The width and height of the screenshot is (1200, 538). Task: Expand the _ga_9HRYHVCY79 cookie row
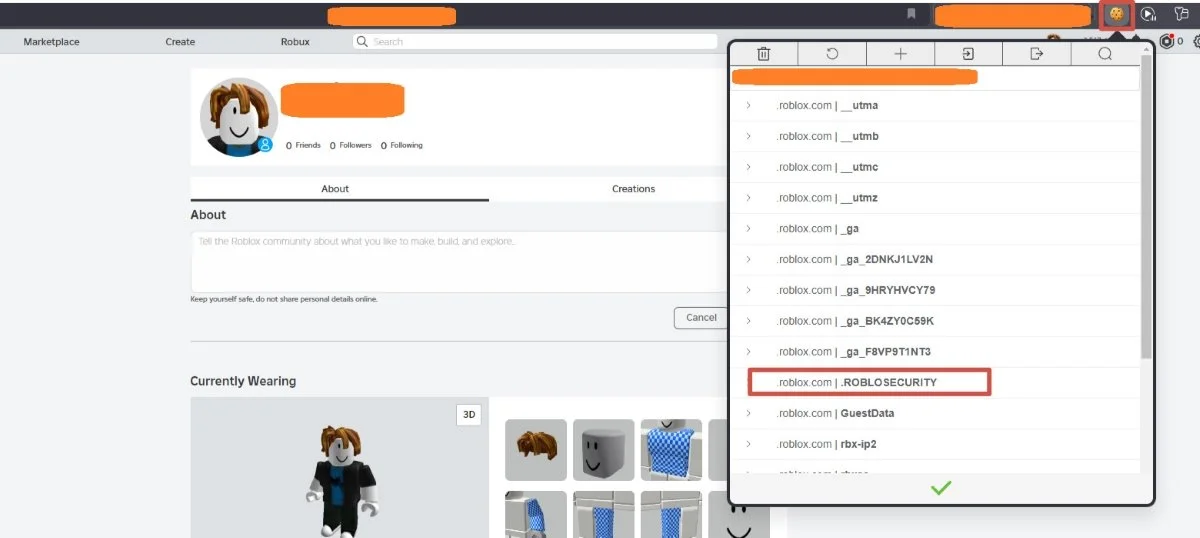(x=748, y=290)
